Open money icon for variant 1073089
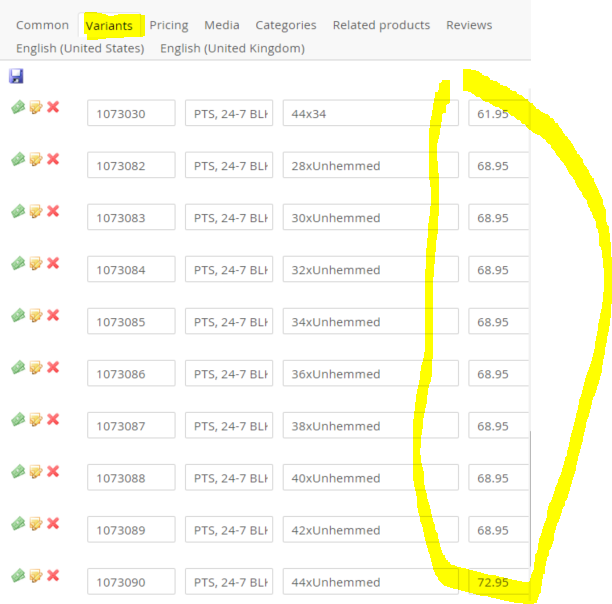Viewport: 612px width, 604px height. (18, 523)
